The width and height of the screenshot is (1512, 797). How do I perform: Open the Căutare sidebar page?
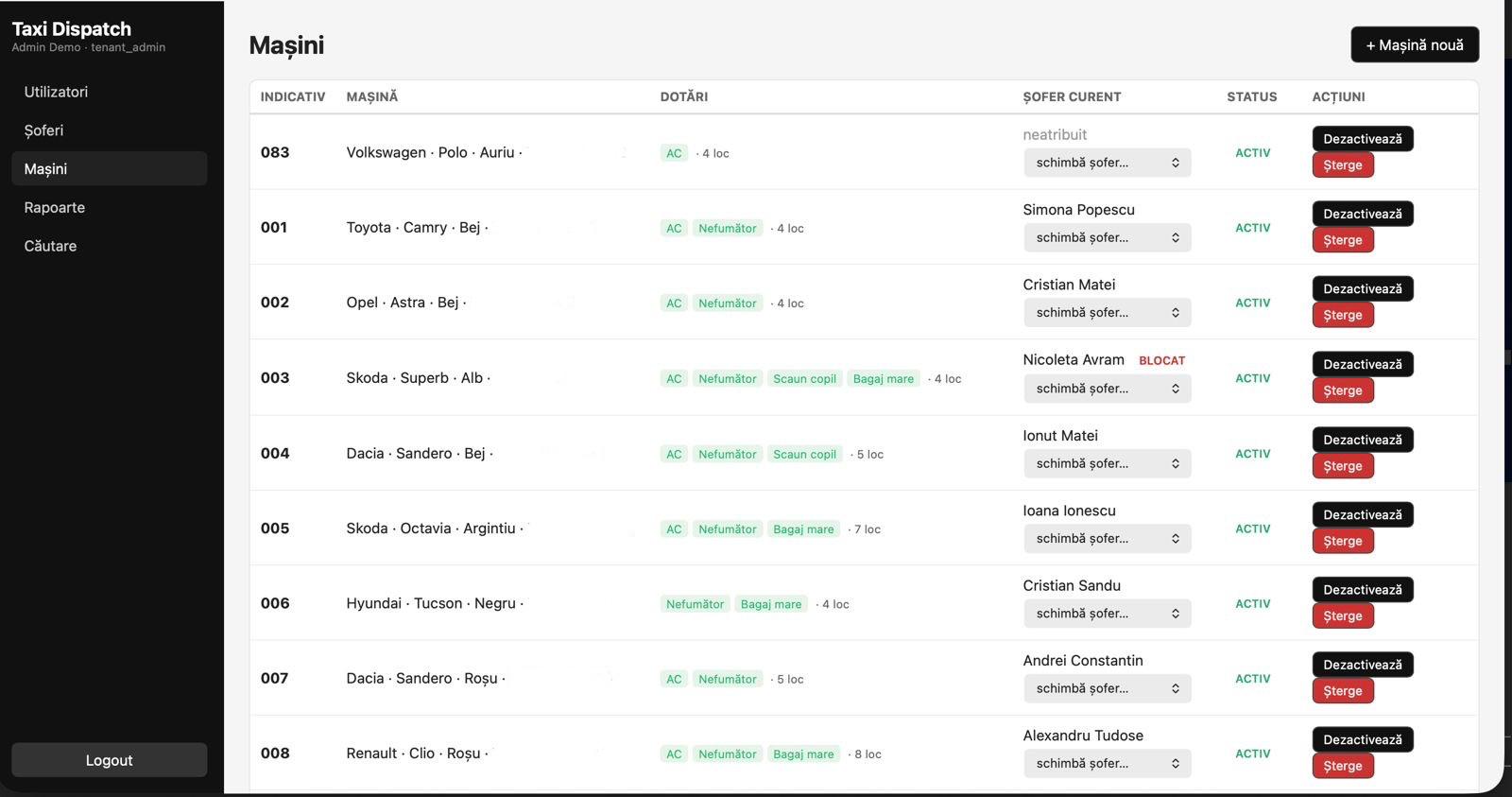click(50, 246)
